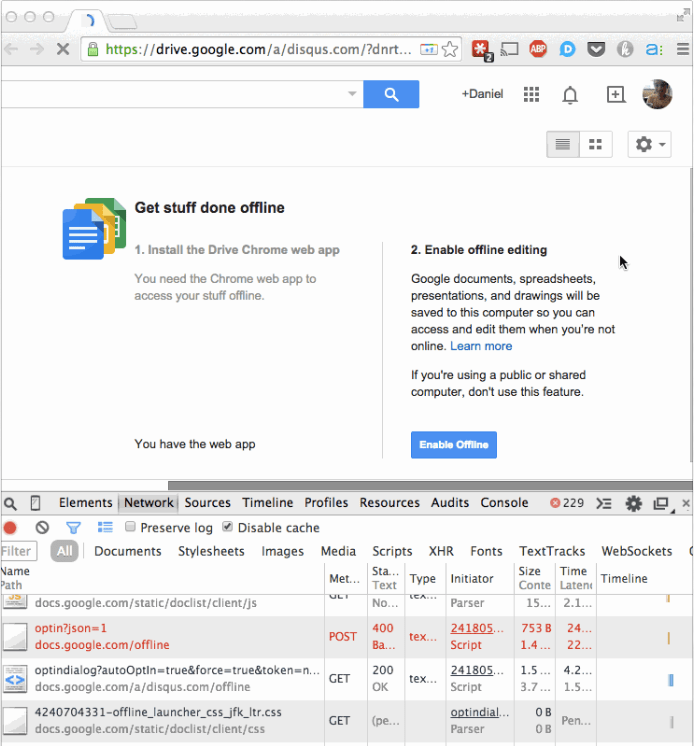This screenshot has width=694, height=746.
Task: Click the horizontal page scrollbar
Action: [x=430, y=485]
